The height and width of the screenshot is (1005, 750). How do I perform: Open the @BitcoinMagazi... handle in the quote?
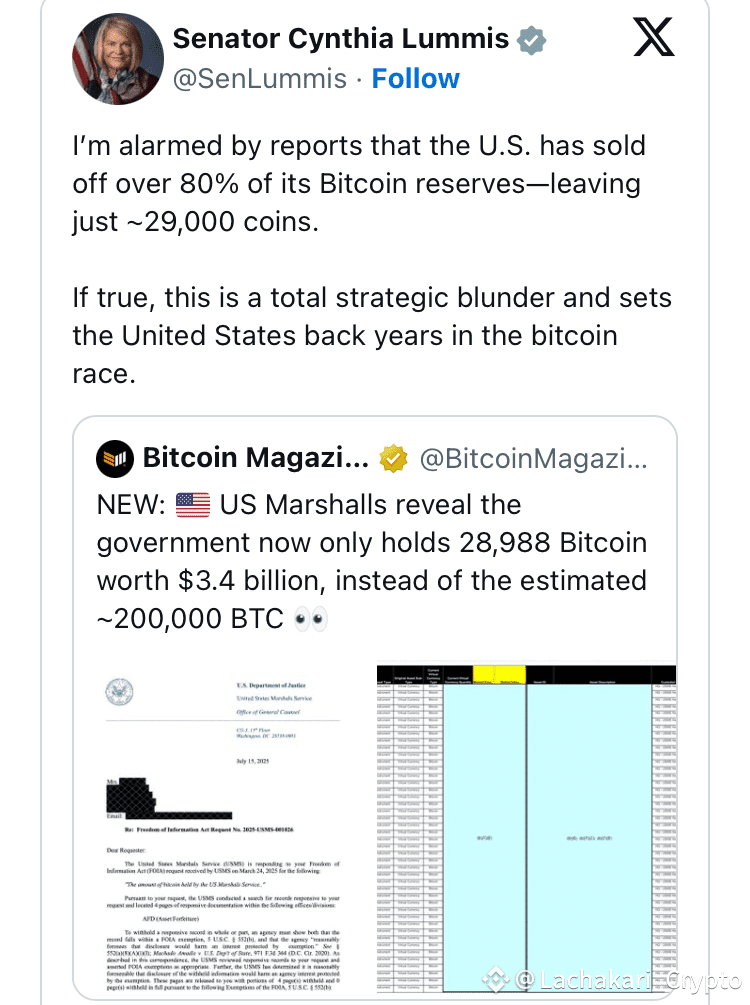533,459
